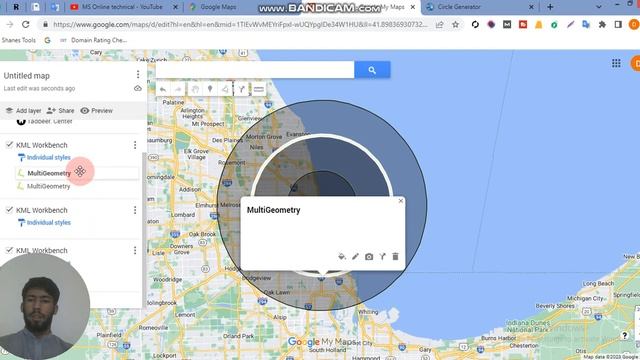The image size is (640, 360).
Task: Close the Circle Generator tab
Action: (x=531, y=7)
